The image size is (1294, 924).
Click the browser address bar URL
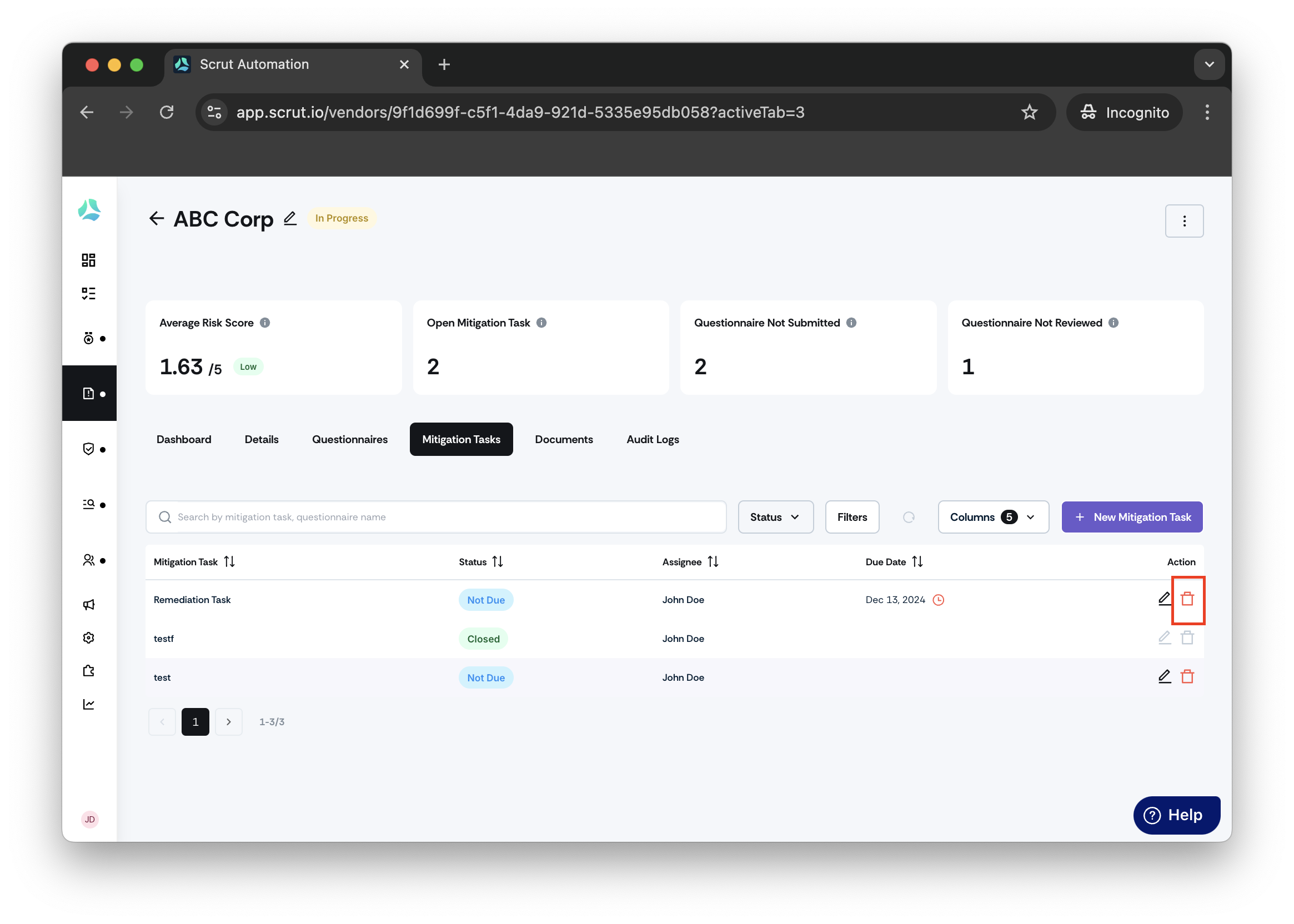[x=520, y=112]
